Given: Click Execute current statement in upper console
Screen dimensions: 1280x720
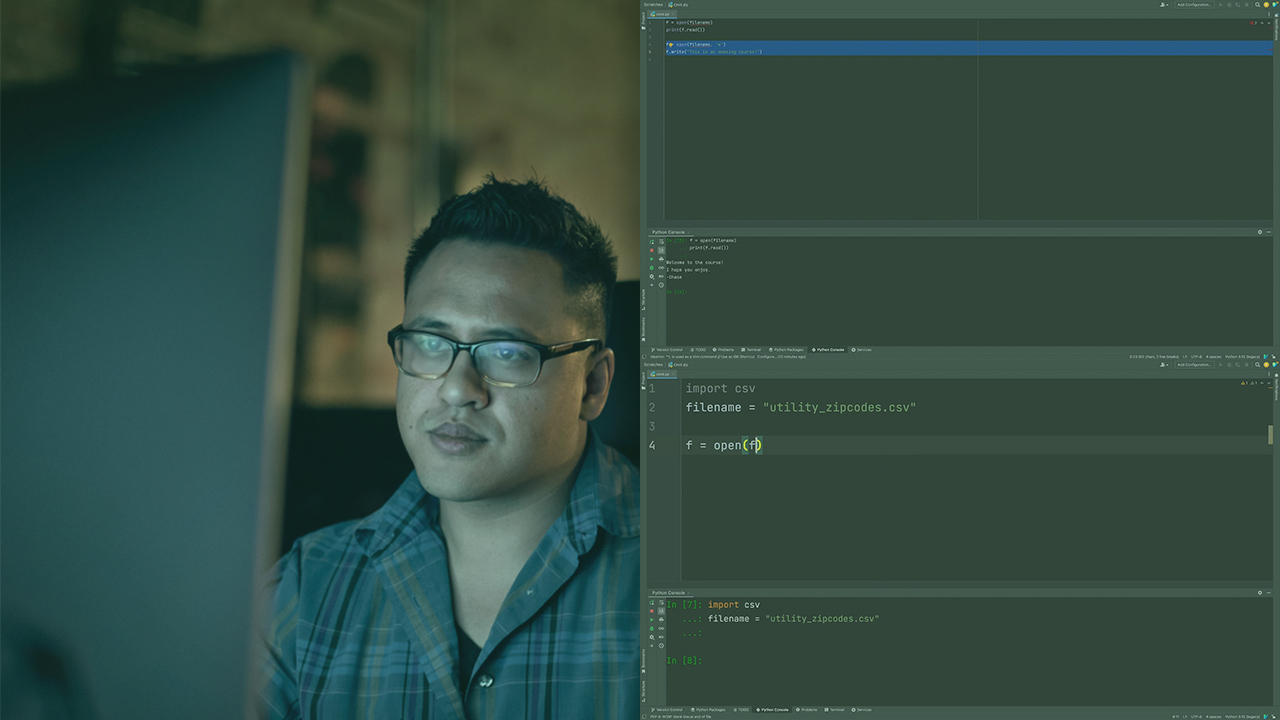Looking at the screenshot, I should coord(652,259).
